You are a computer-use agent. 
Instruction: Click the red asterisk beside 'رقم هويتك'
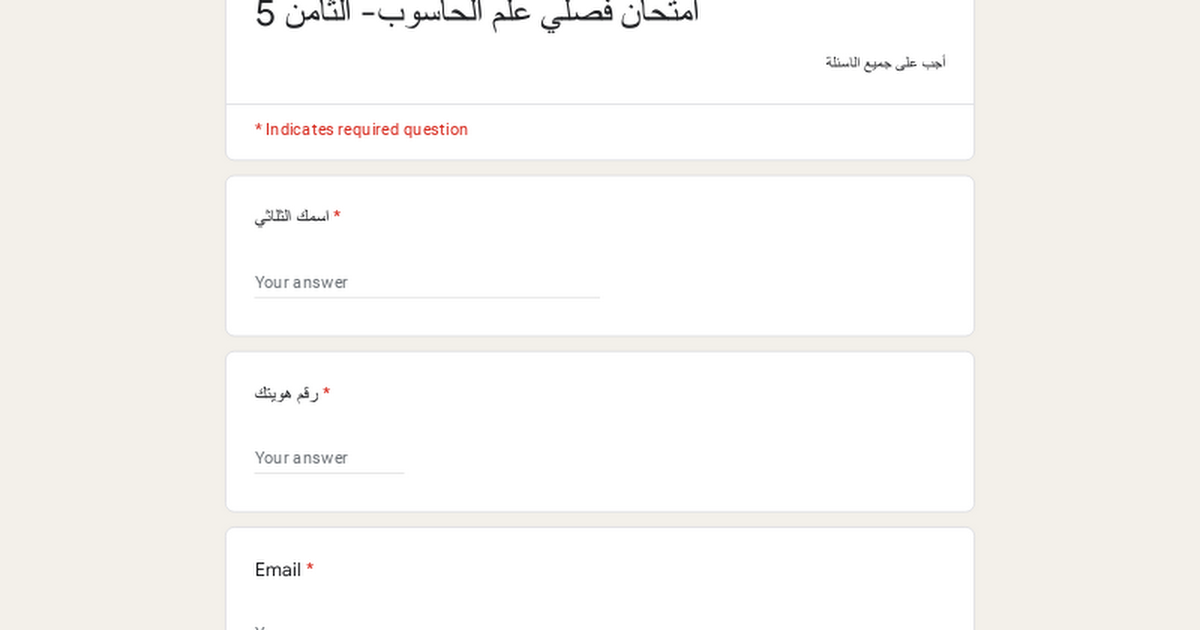pos(326,392)
